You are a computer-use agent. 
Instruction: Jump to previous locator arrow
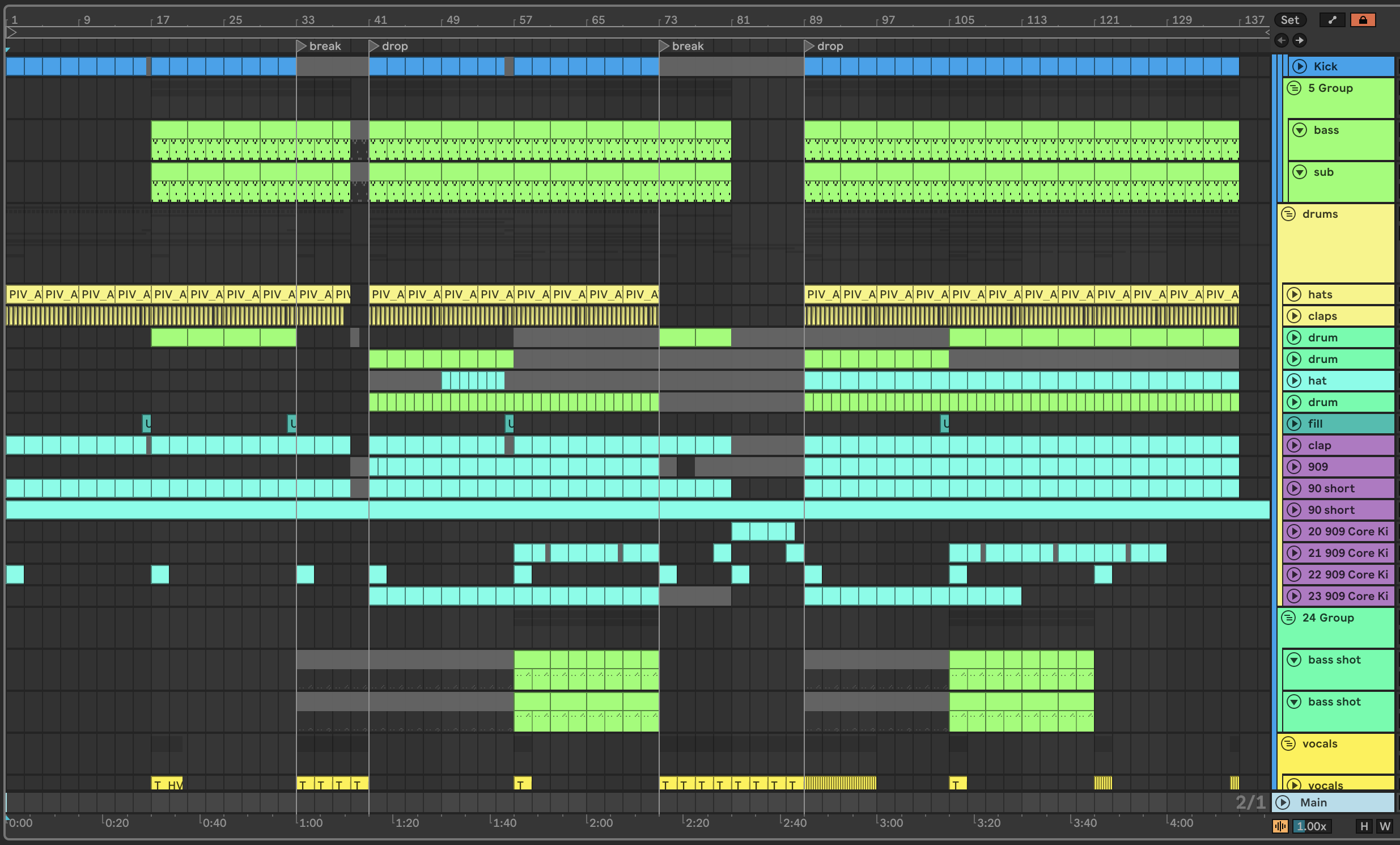1281,40
